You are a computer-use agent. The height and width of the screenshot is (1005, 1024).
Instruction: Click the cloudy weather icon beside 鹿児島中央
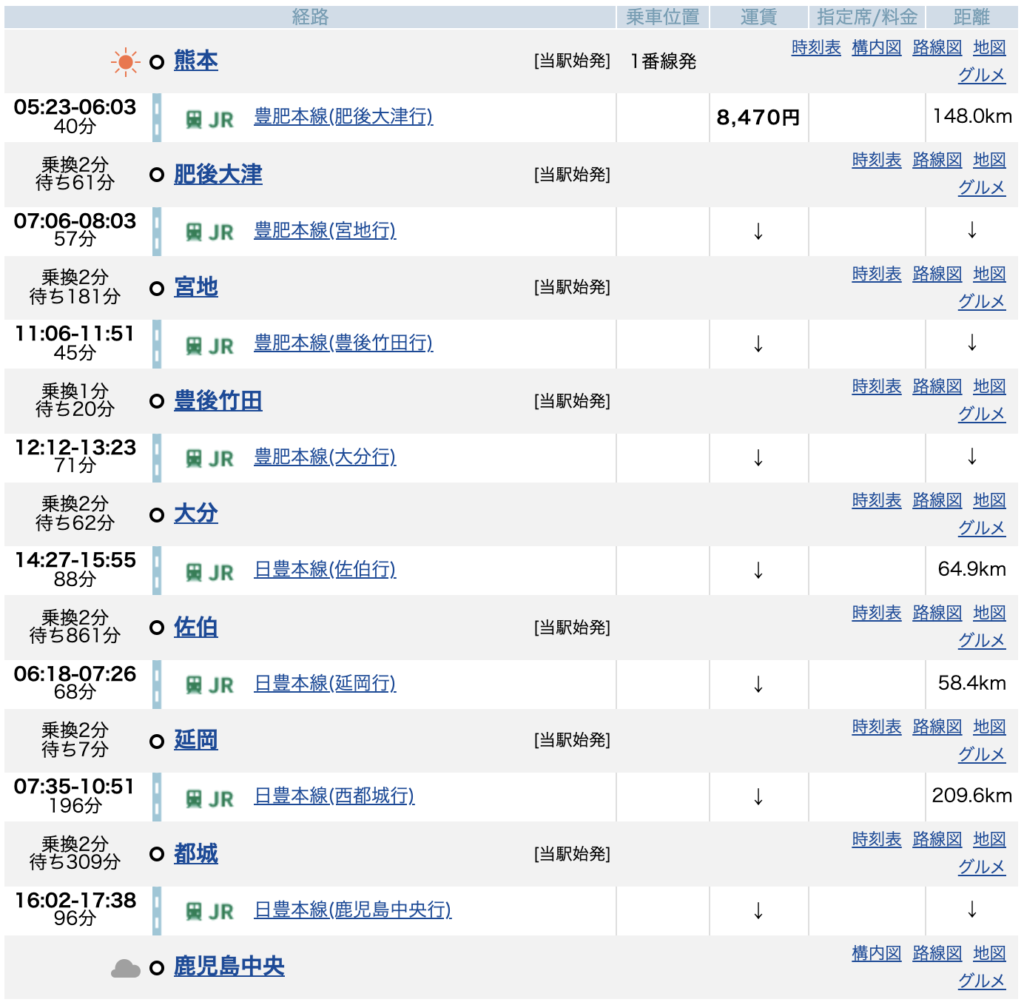[125, 968]
